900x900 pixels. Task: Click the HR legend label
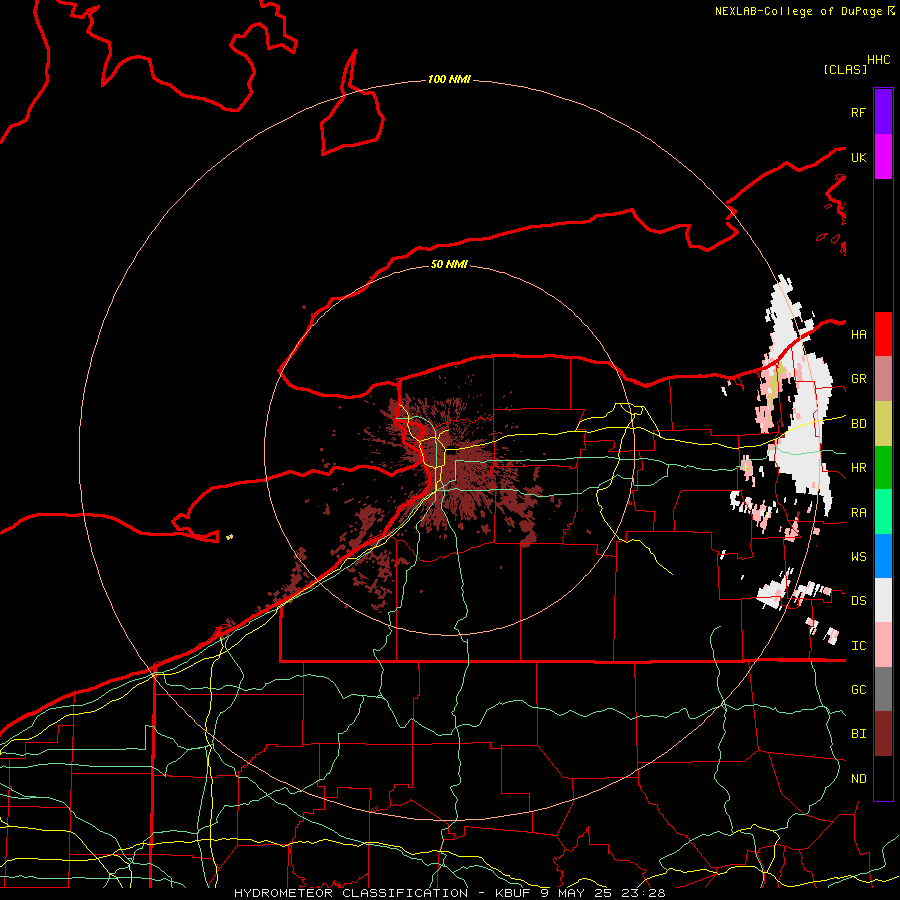tap(858, 468)
